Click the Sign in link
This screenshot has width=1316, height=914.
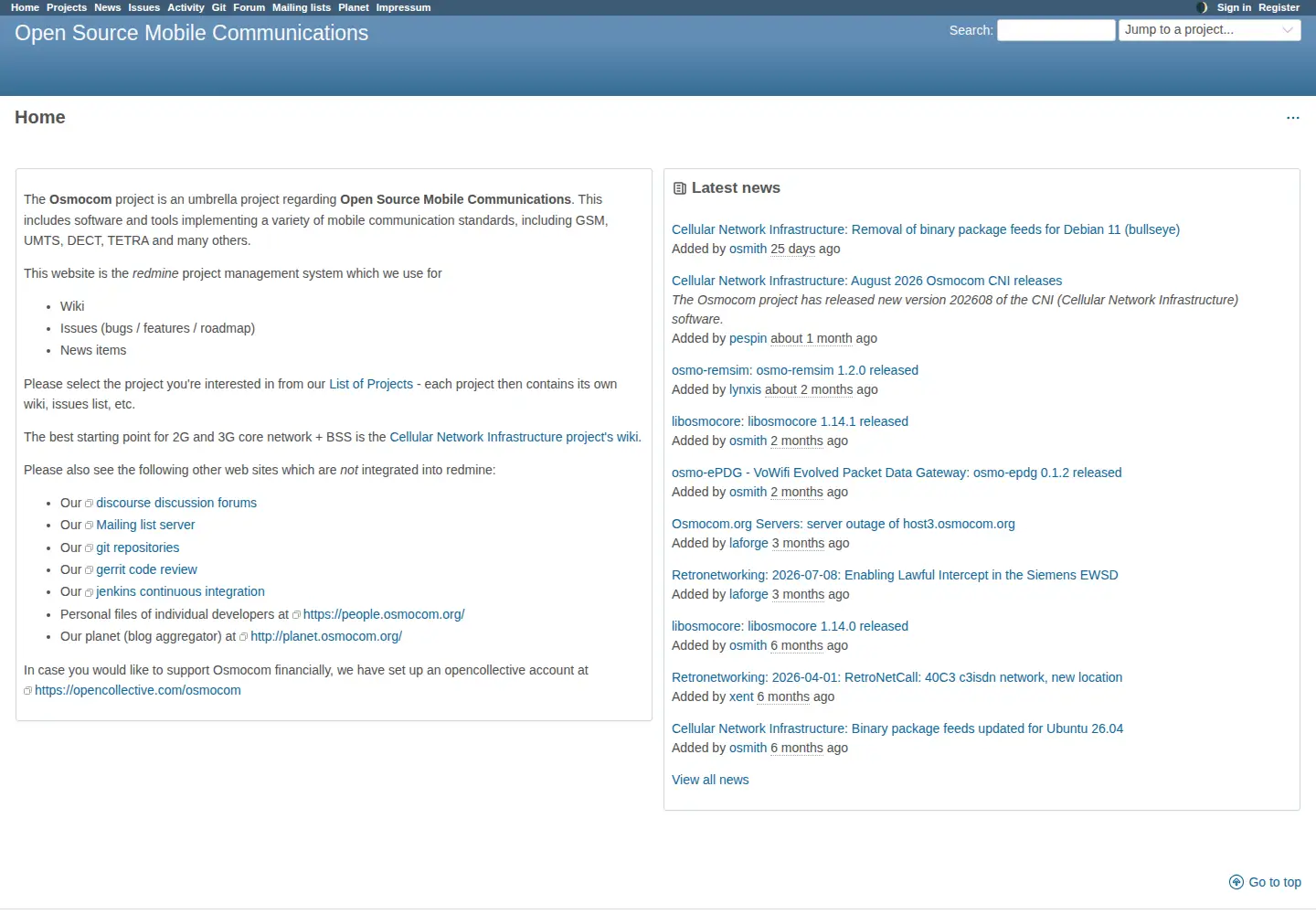pos(1234,7)
